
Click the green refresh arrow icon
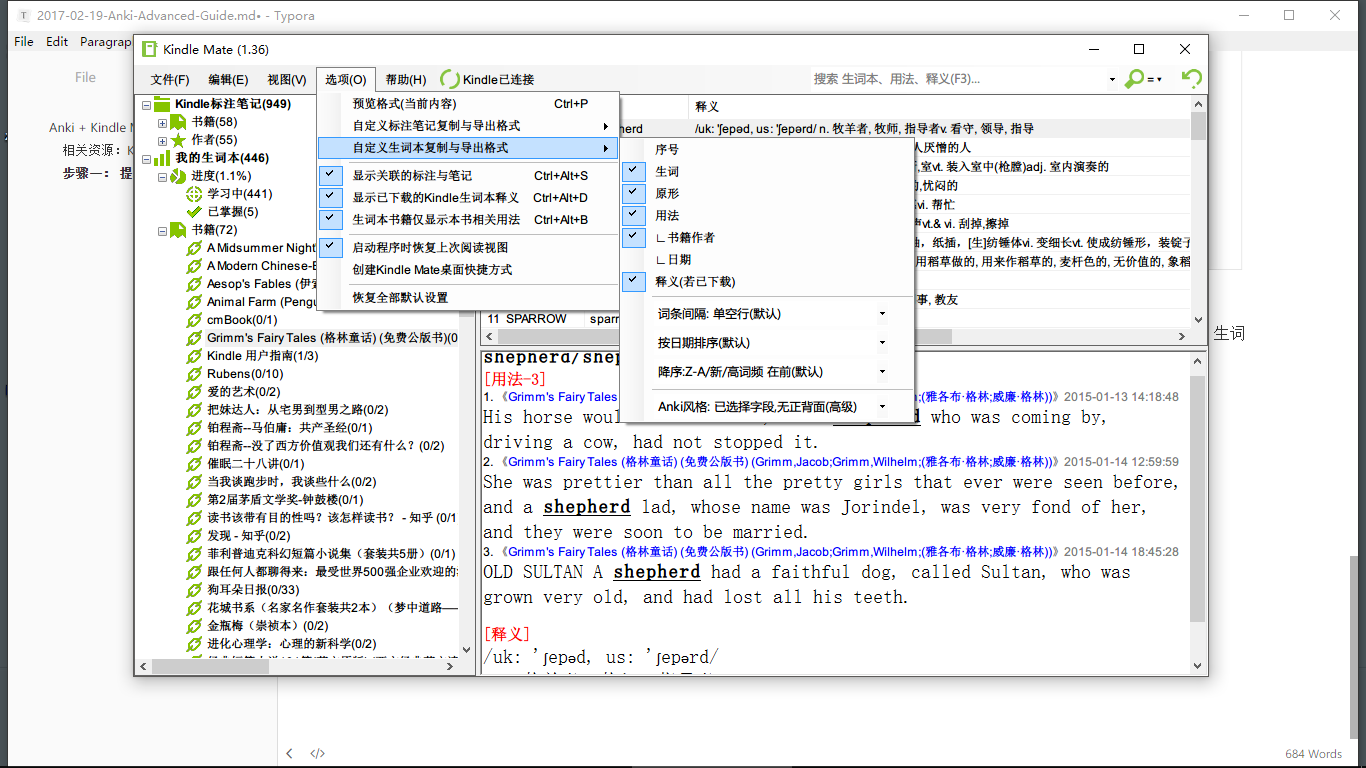tap(1191, 79)
